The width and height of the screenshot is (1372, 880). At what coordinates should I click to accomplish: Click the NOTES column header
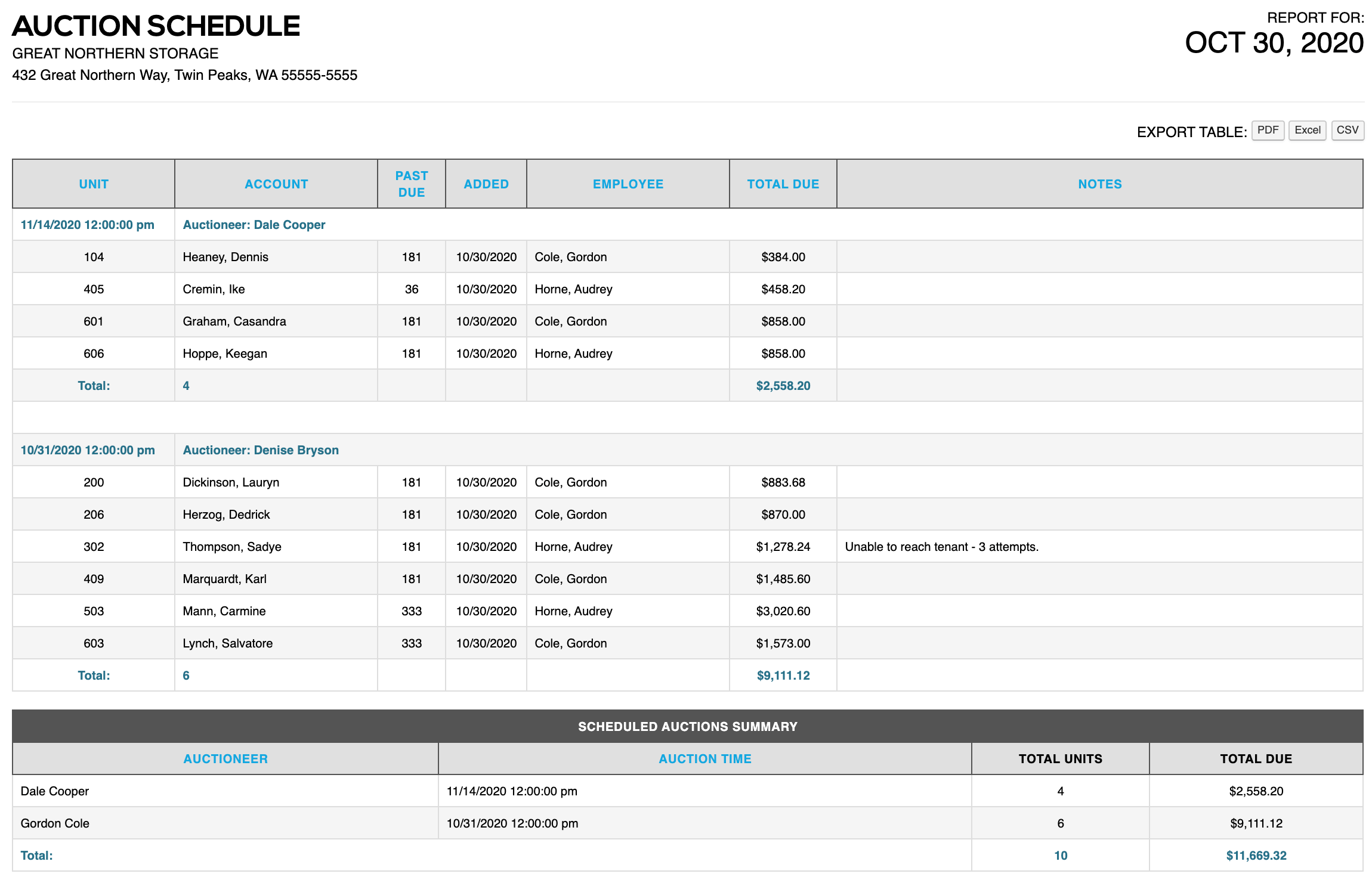(1099, 184)
